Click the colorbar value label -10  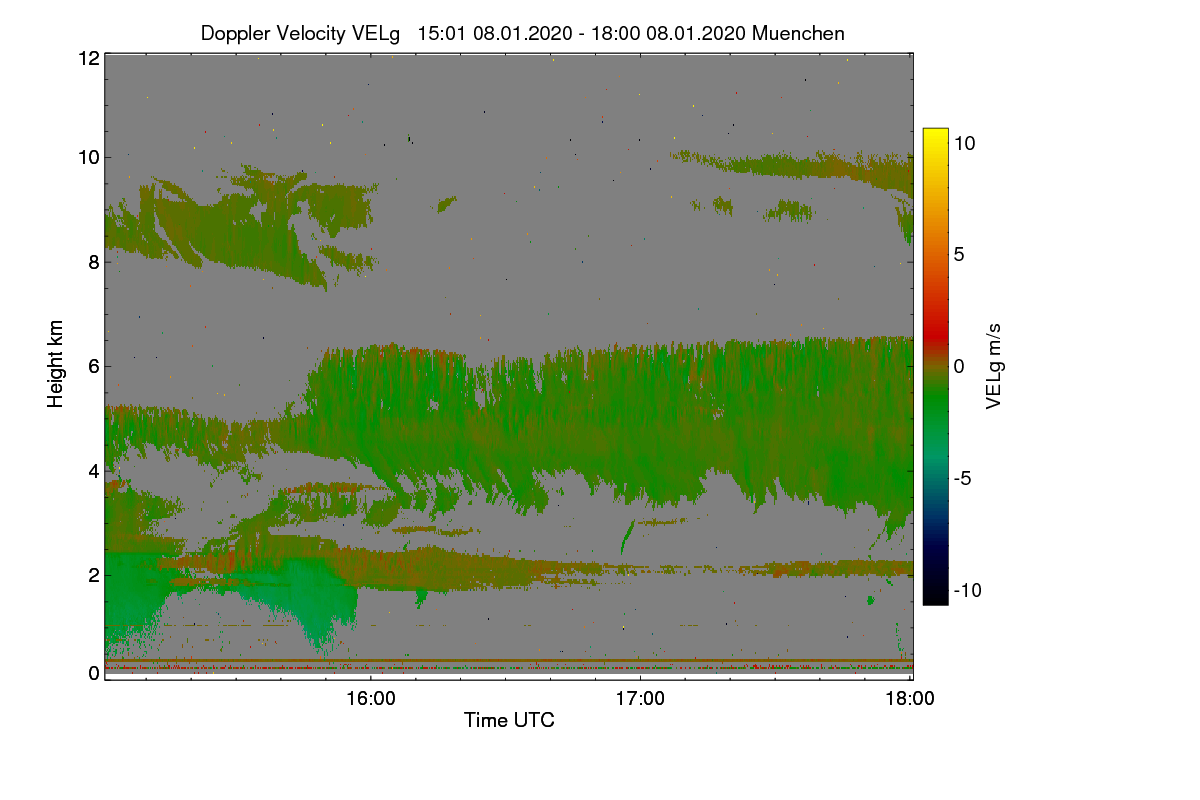[x=967, y=590]
